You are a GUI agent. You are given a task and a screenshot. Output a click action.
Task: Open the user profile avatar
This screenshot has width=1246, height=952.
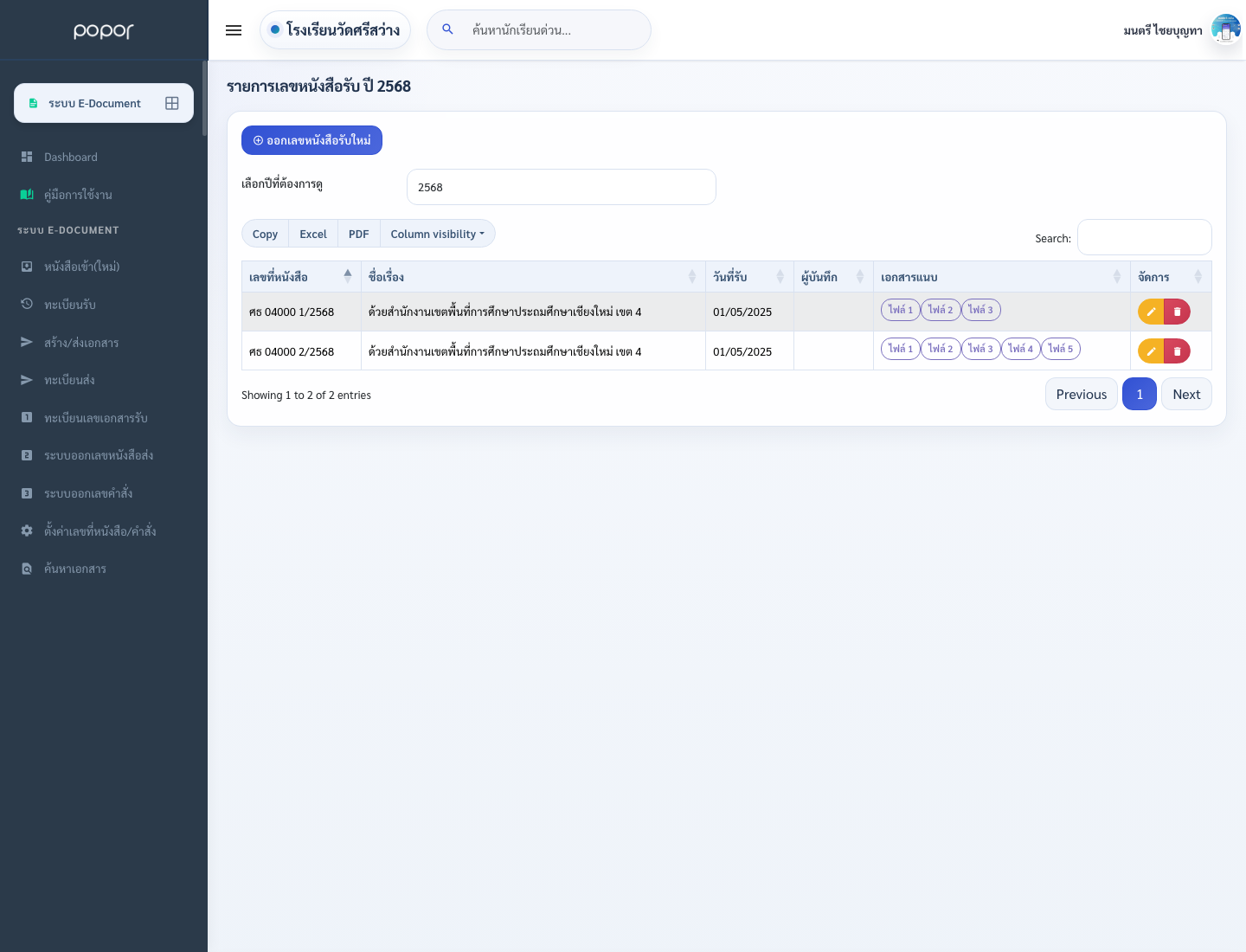(x=1225, y=29)
